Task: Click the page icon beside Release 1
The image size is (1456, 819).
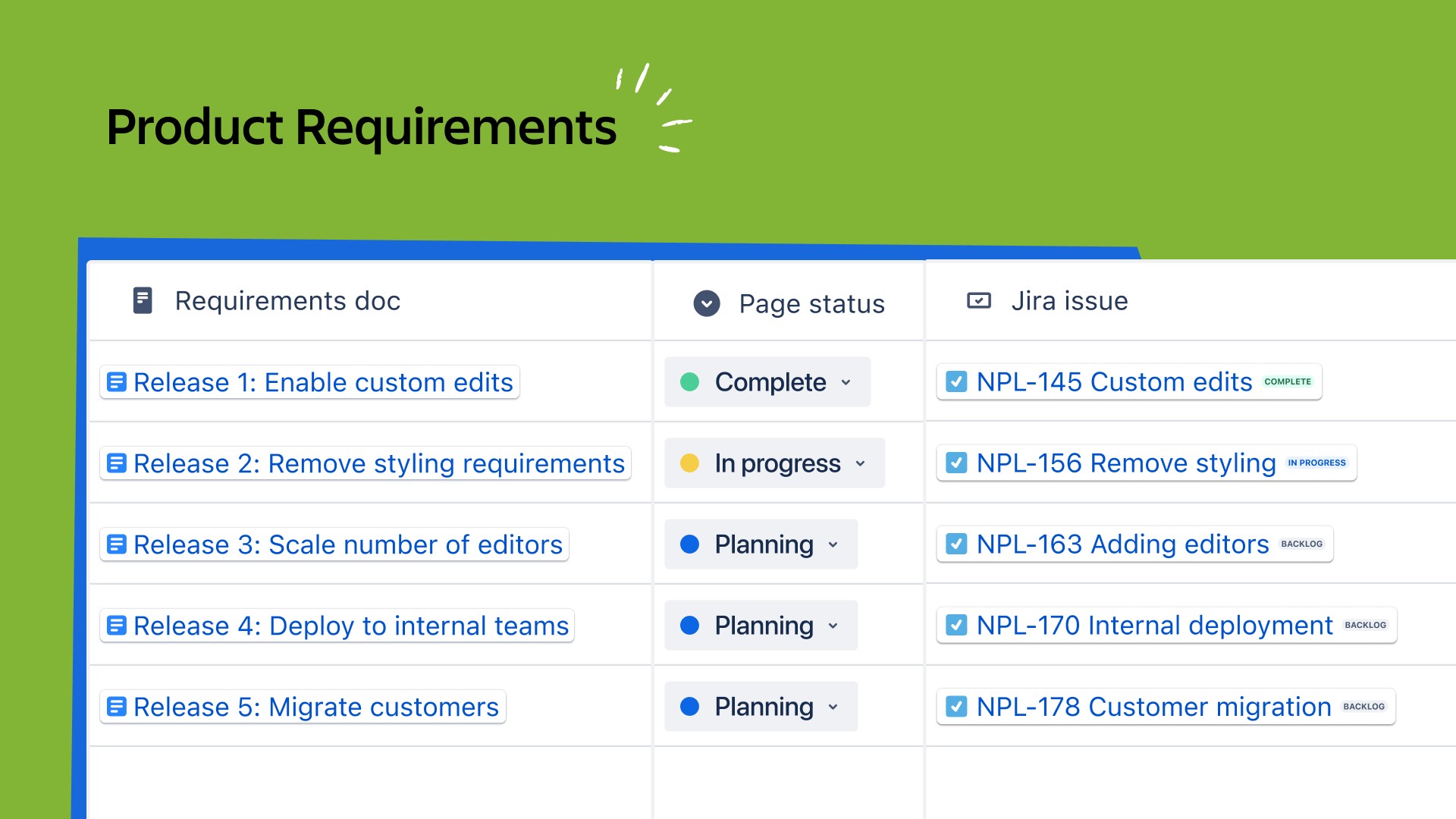Action: coord(116,382)
